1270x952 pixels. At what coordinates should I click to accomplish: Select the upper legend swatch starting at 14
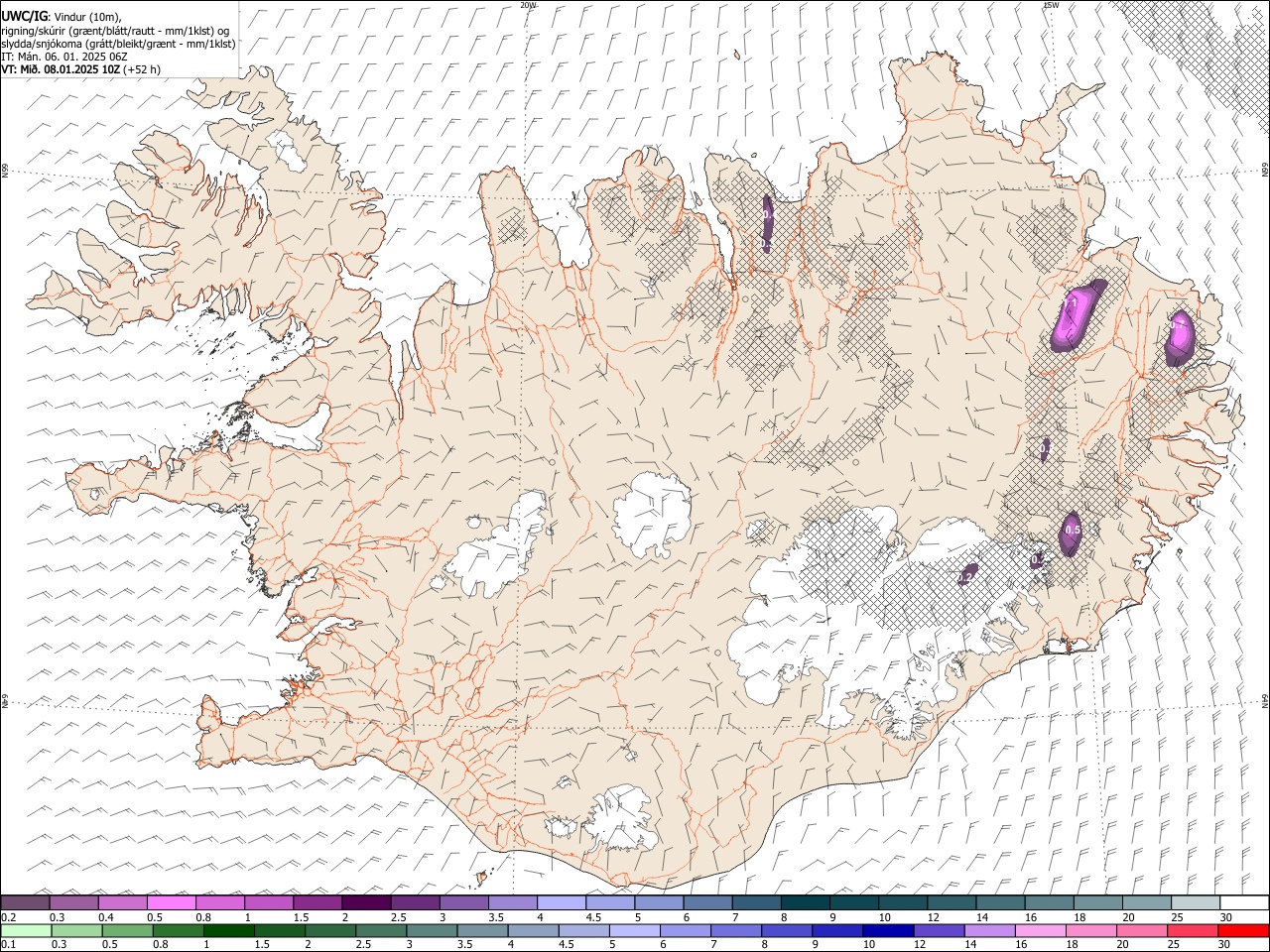1000,902
